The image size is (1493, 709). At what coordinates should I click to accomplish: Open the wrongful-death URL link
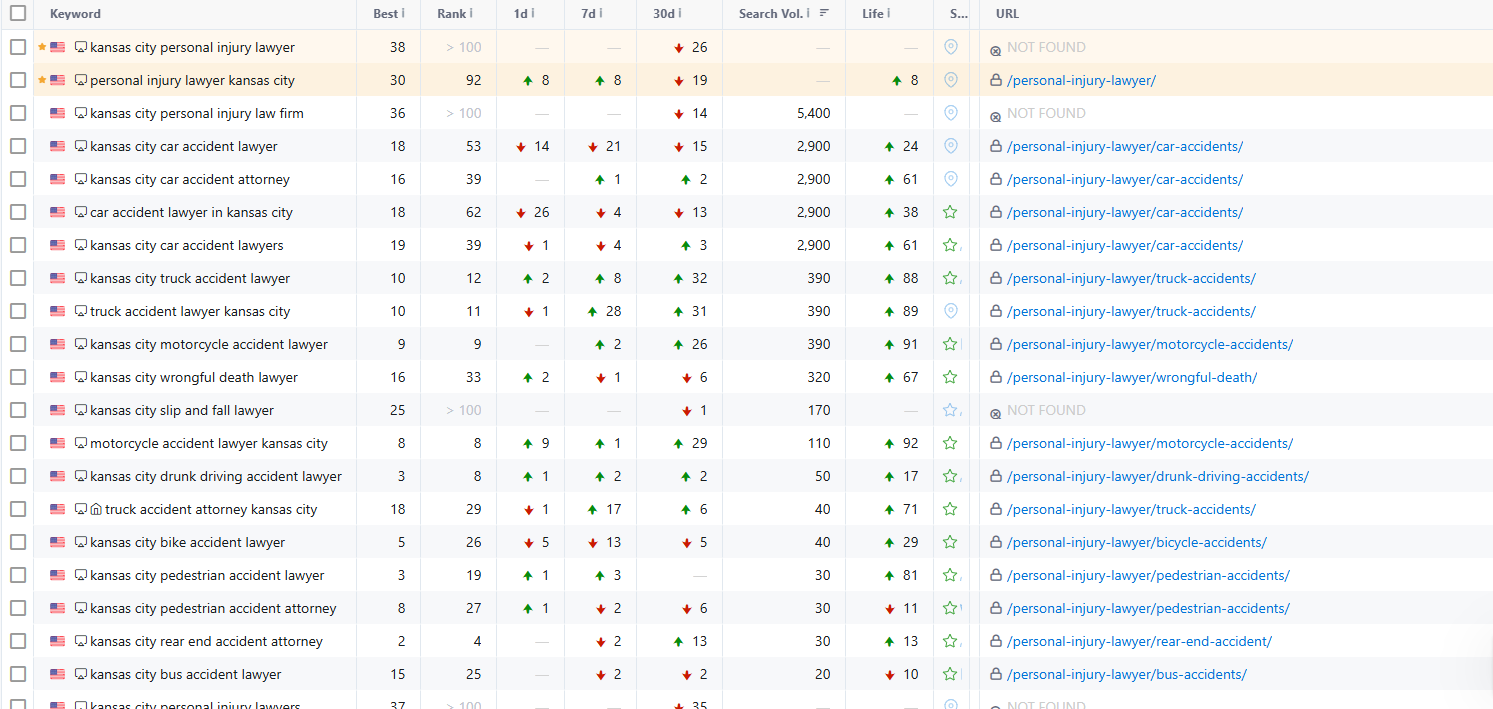[1132, 377]
